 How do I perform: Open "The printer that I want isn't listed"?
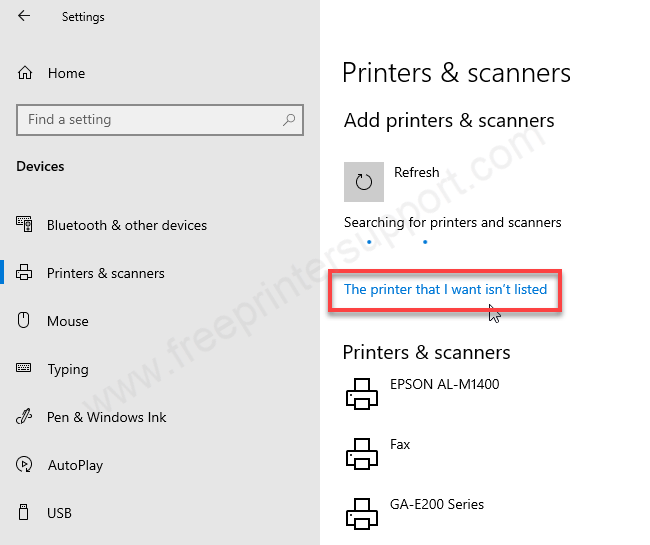click(x=445, y=290)
